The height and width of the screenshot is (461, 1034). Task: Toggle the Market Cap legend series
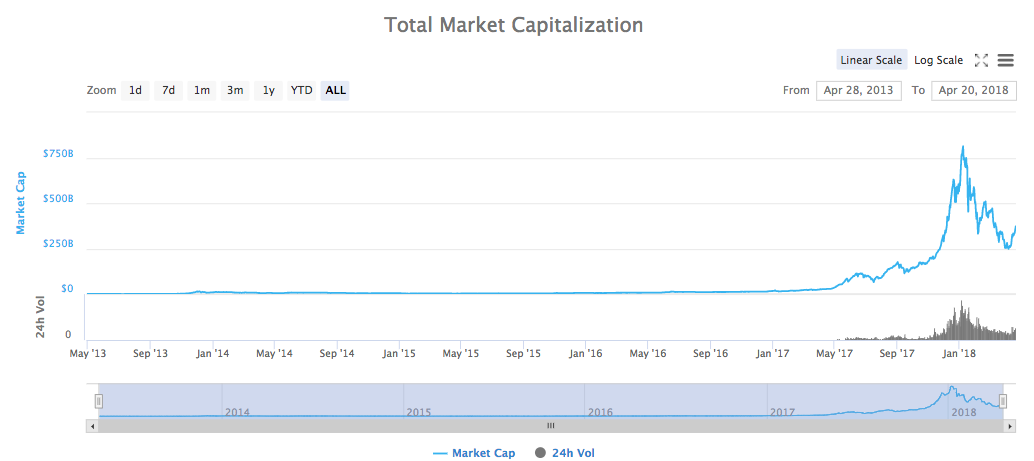[x=474, y=453]
